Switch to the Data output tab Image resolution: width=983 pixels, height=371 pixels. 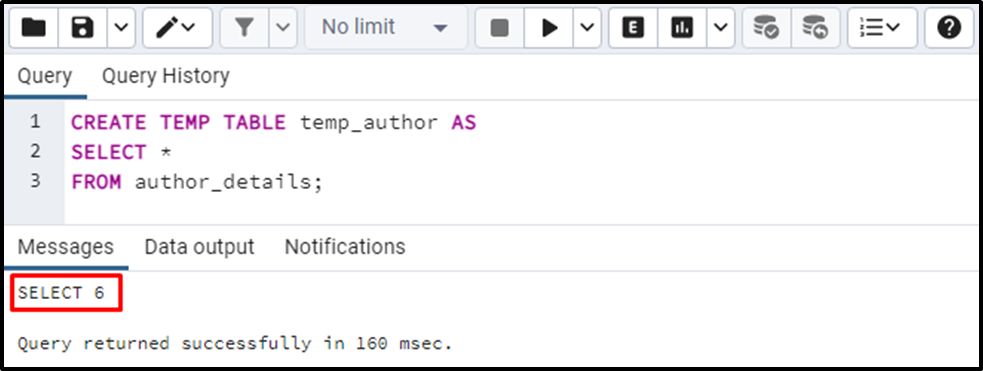(x=199, y=247)
